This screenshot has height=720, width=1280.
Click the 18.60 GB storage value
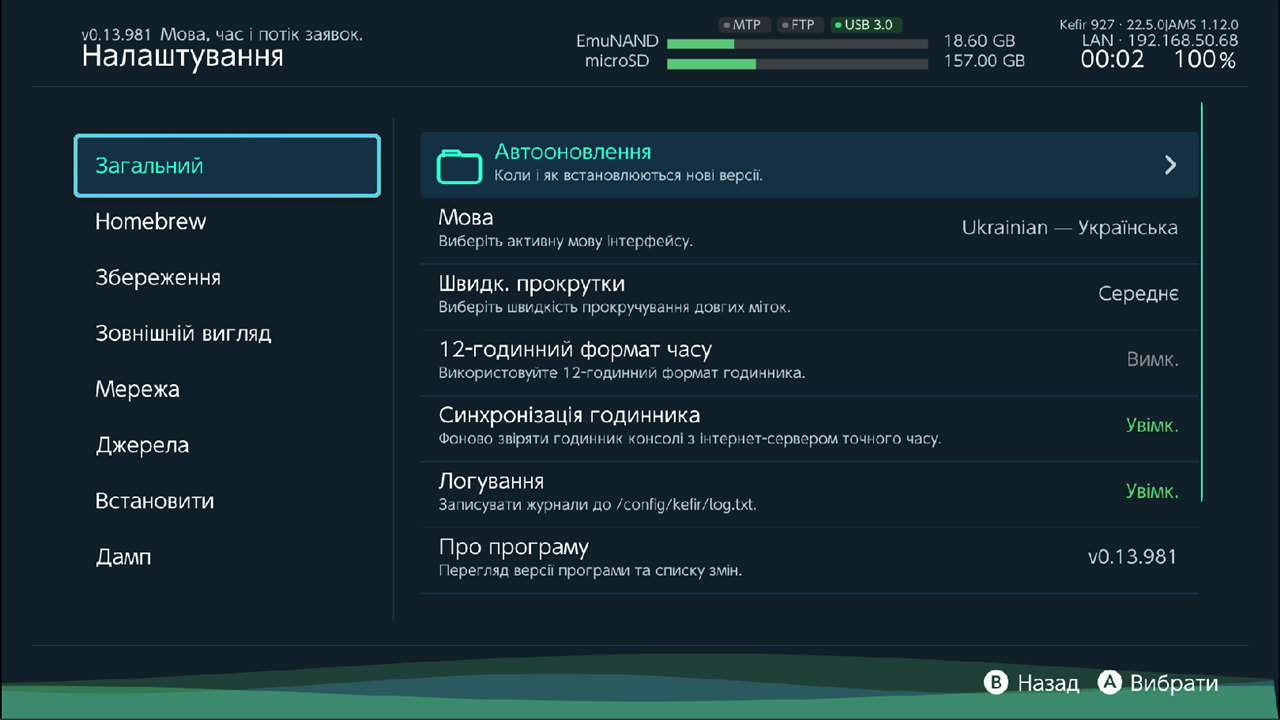coord(978,42)
